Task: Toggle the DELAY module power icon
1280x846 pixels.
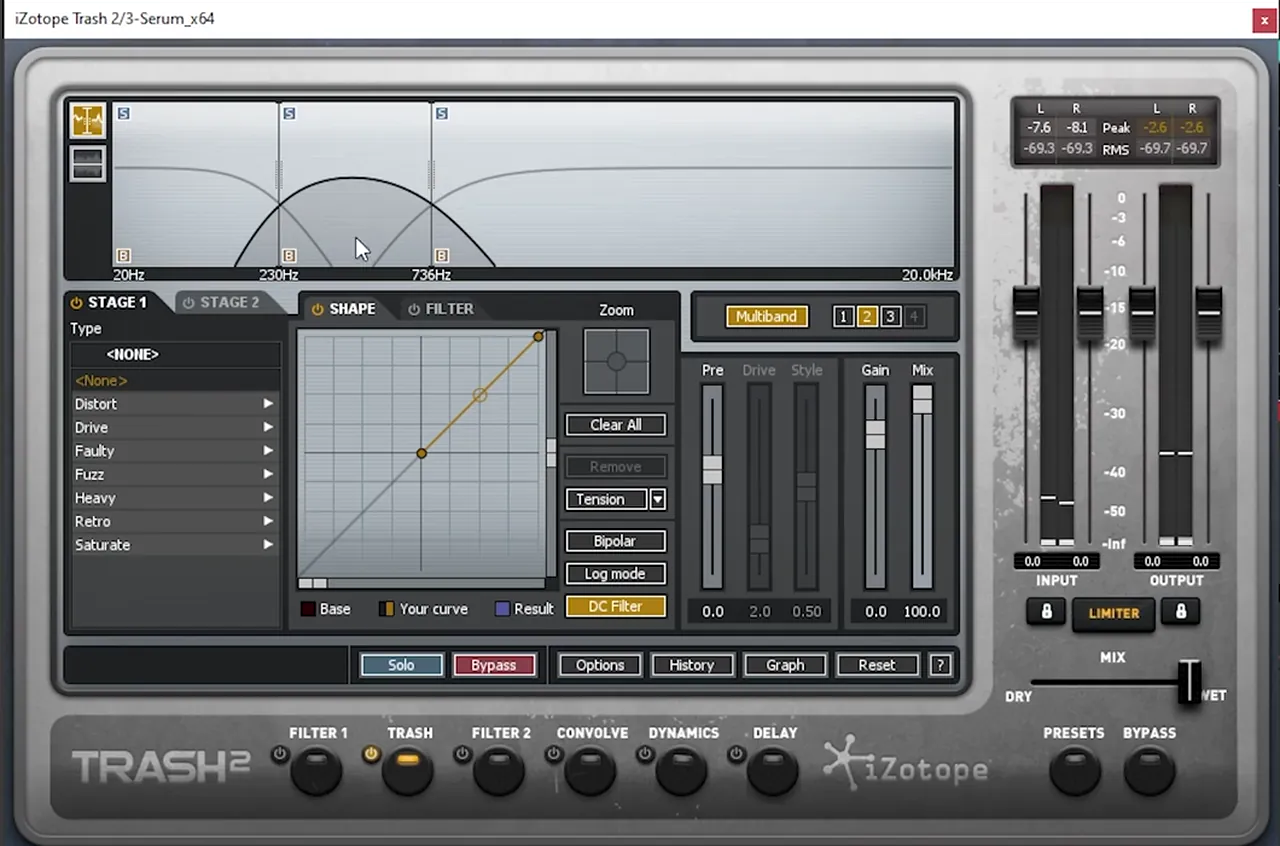Action: (738, 754)
